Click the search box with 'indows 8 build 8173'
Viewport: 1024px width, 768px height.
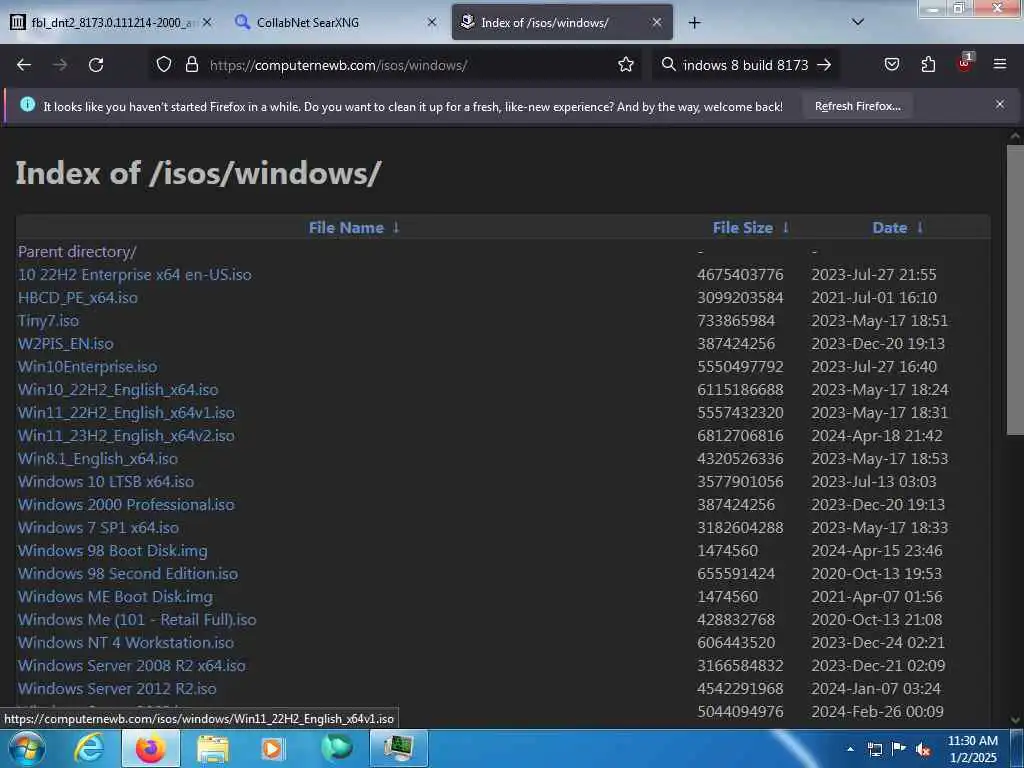(x=745, y=65)
